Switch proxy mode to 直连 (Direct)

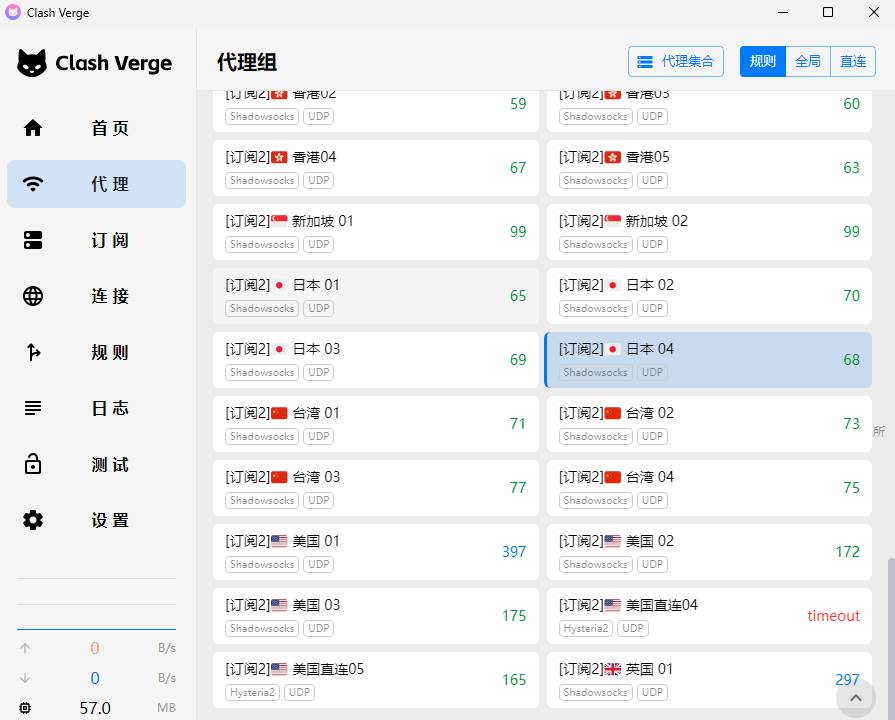point(853,61)
